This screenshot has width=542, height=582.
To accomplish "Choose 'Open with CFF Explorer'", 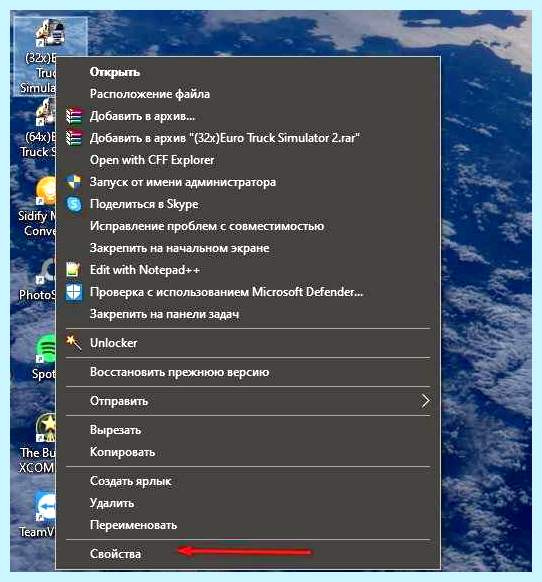I will click(152, 160).
